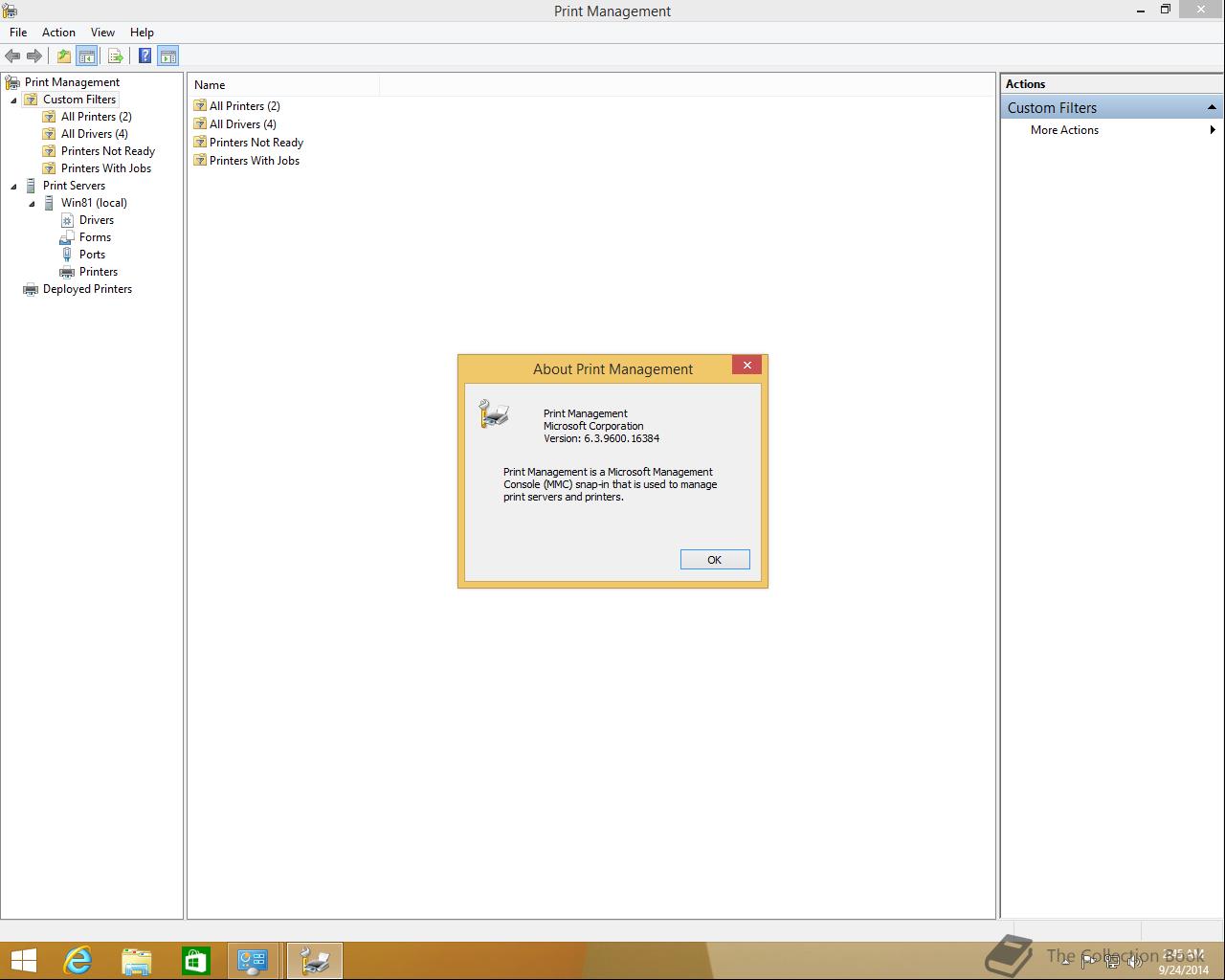Click the network tray icon
This screenshot has width=1225, height=980.
click(x=1111, y=962)
